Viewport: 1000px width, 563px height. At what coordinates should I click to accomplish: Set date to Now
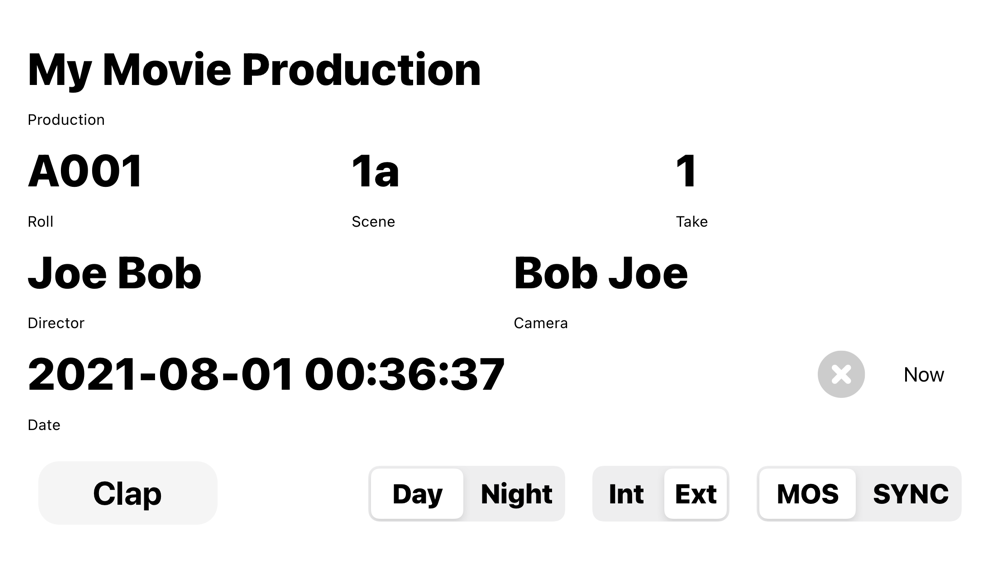[923, 375]
